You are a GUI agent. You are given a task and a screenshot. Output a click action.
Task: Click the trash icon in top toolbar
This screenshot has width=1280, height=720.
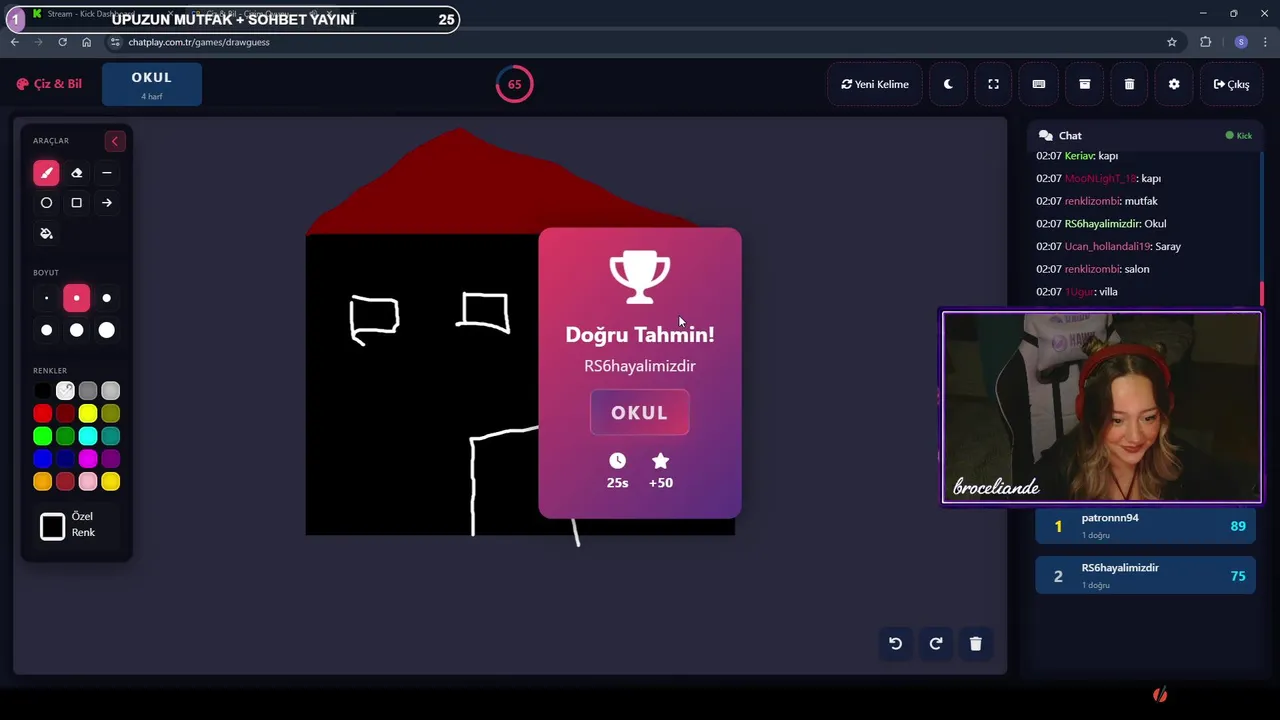tap(1129, 84)
